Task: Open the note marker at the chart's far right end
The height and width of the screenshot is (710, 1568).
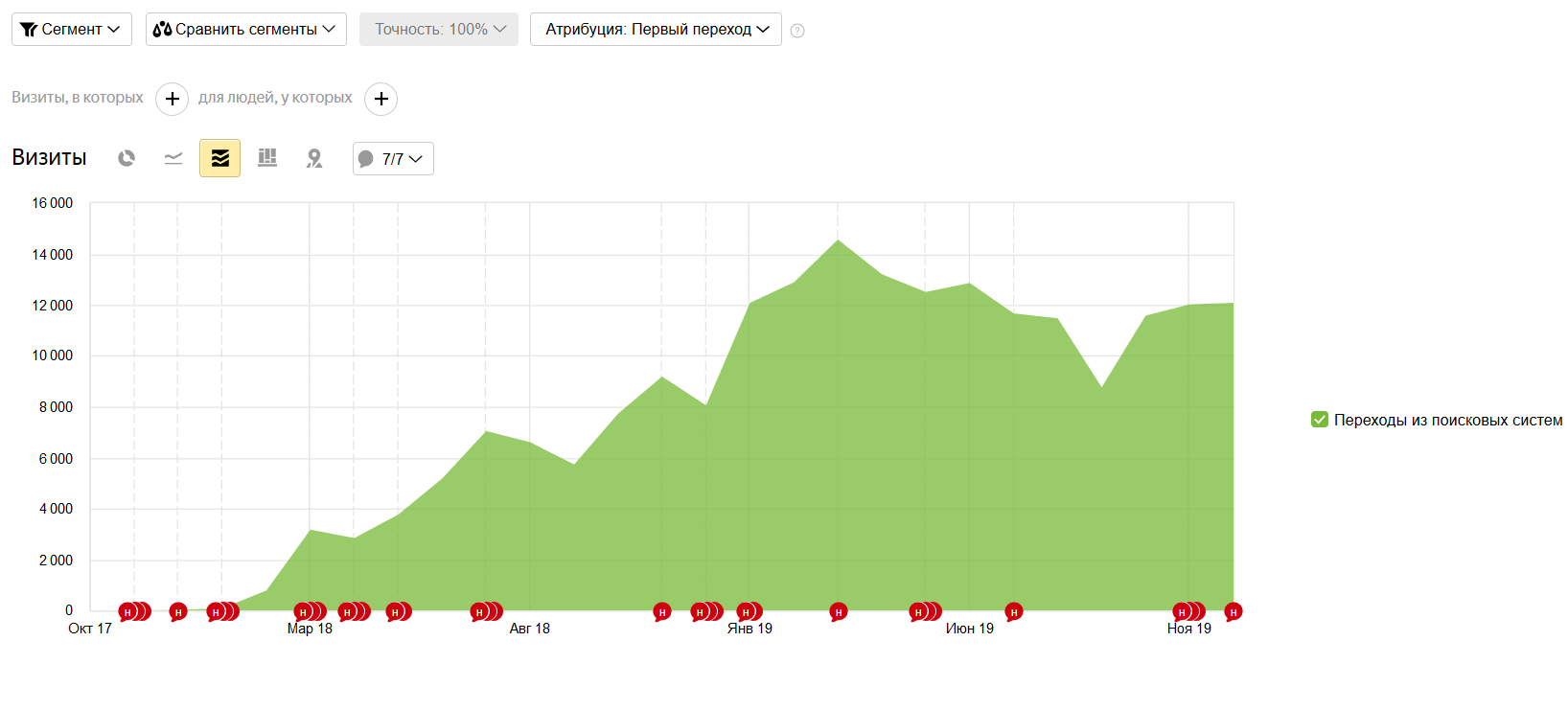Action: point(1233,611)
